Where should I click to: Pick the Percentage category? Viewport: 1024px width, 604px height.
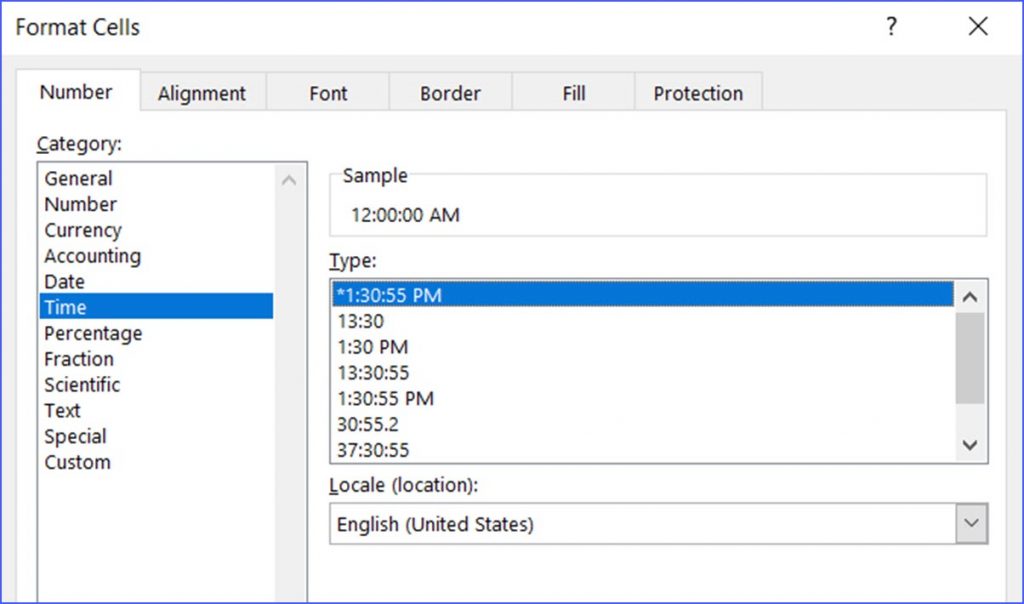click(x=93, y=333)
